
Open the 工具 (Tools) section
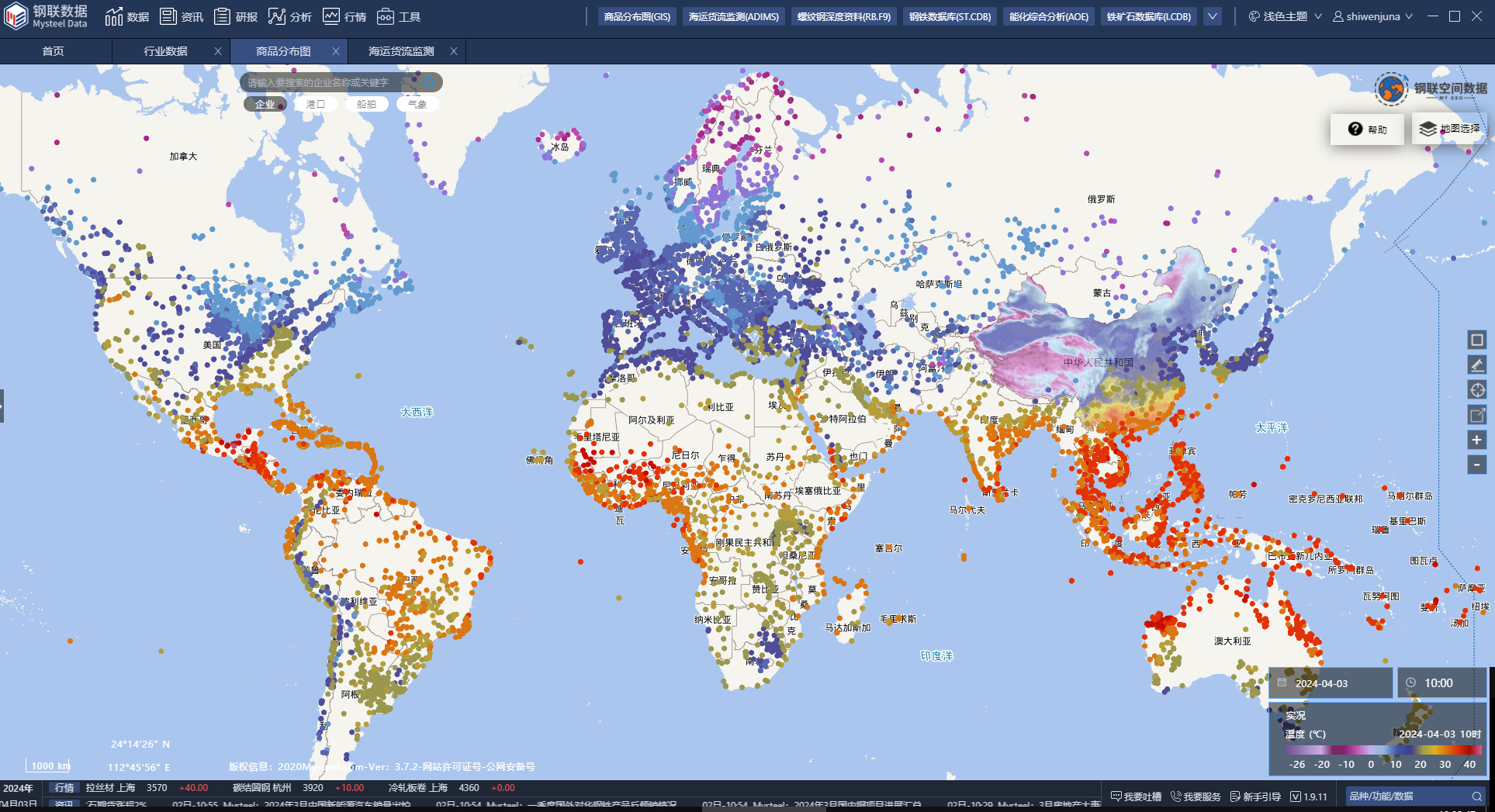399,16
